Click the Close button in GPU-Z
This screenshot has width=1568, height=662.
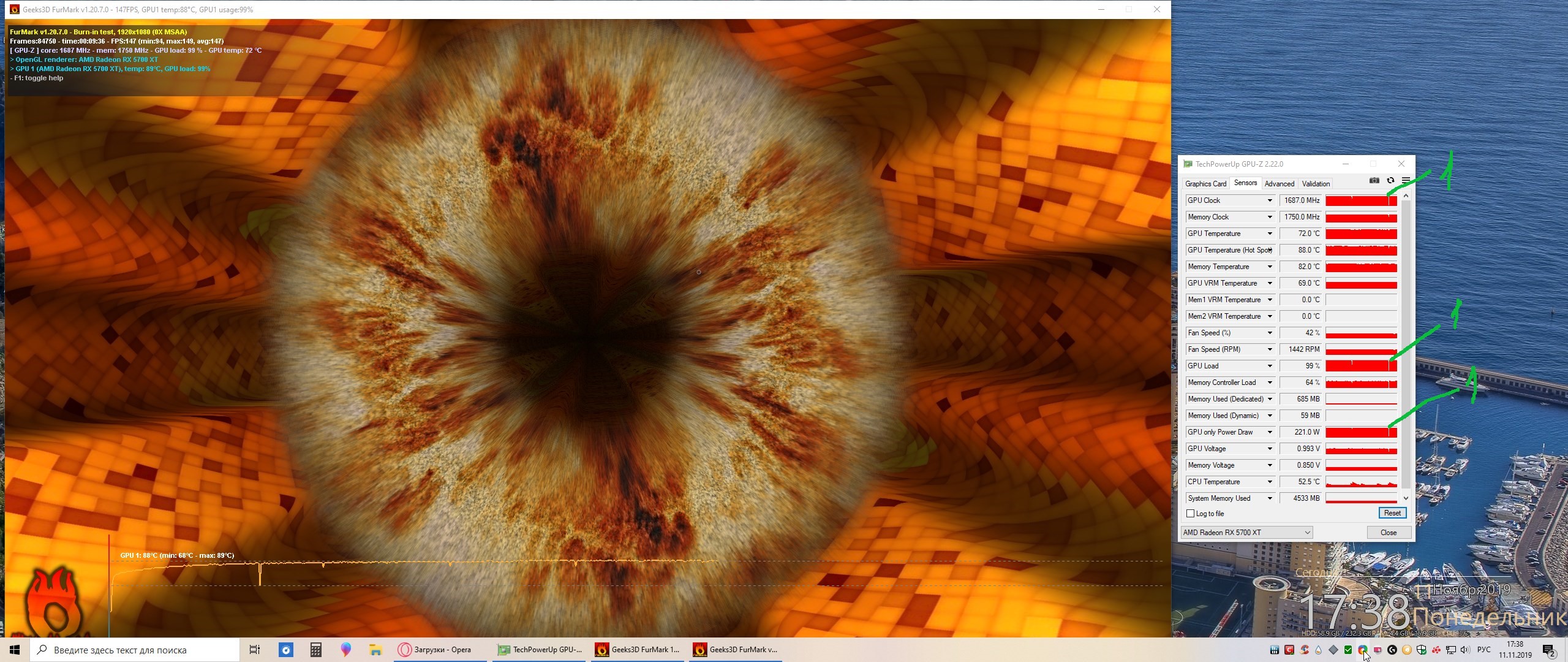[1388, 532]
